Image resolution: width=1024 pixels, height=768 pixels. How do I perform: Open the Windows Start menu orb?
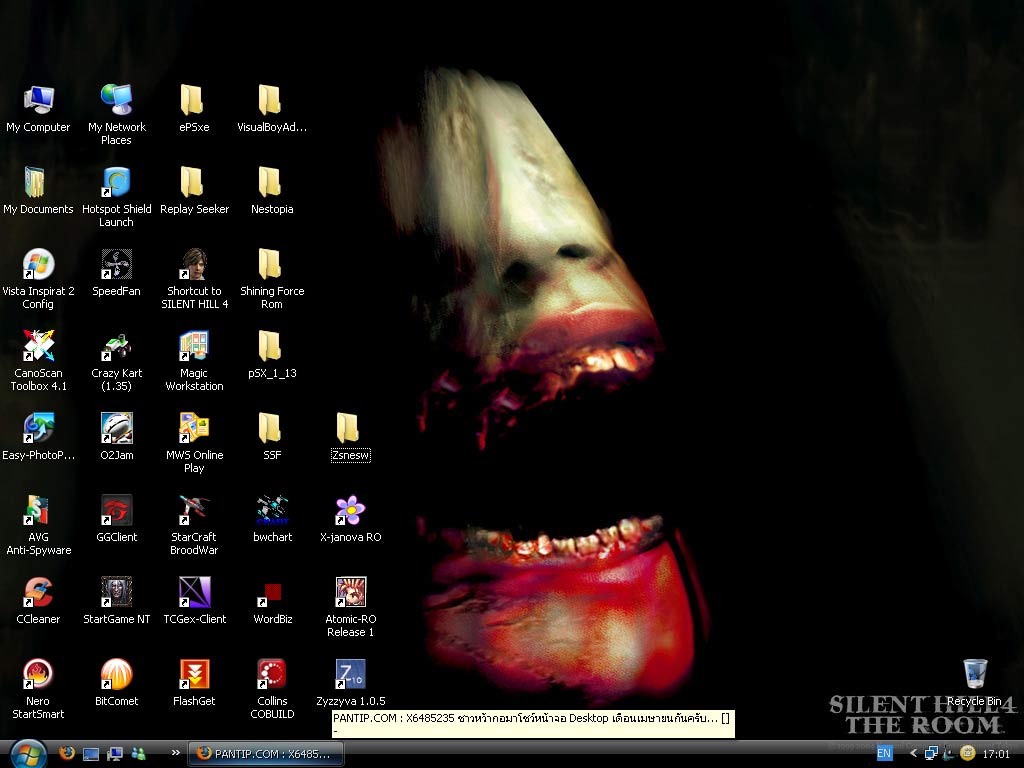28,754
